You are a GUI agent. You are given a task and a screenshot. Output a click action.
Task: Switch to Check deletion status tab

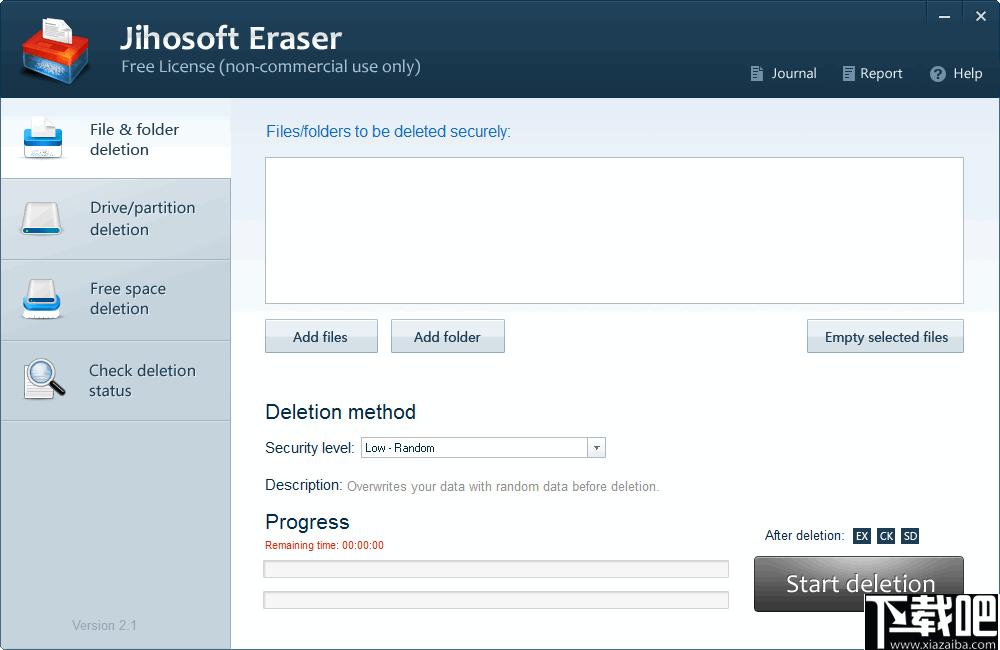click(x=116, y=380)
